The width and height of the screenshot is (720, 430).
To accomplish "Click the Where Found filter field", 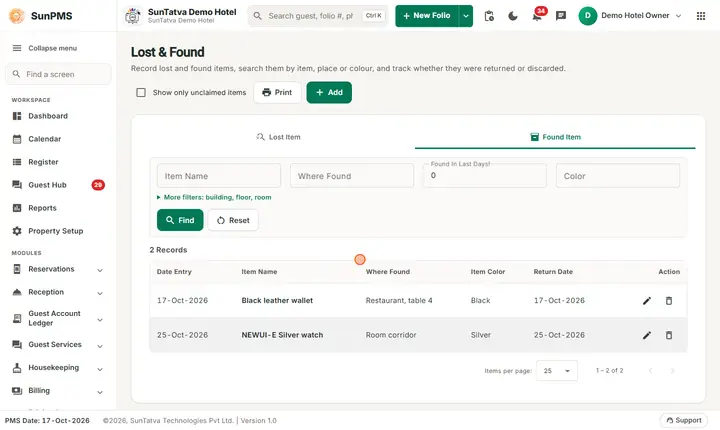I will [352, 175].
